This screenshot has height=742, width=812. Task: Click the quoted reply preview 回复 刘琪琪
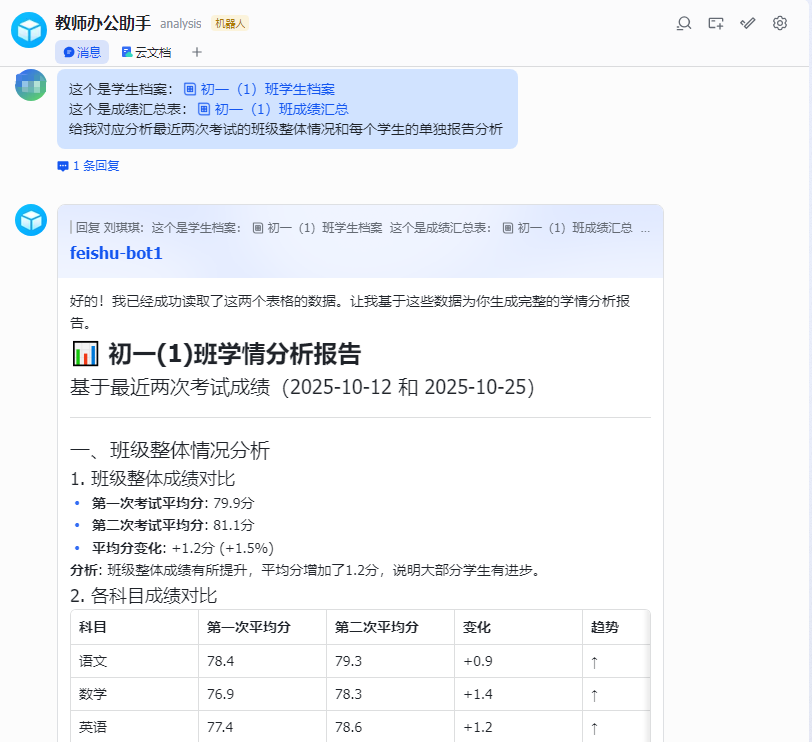[360, 228]
